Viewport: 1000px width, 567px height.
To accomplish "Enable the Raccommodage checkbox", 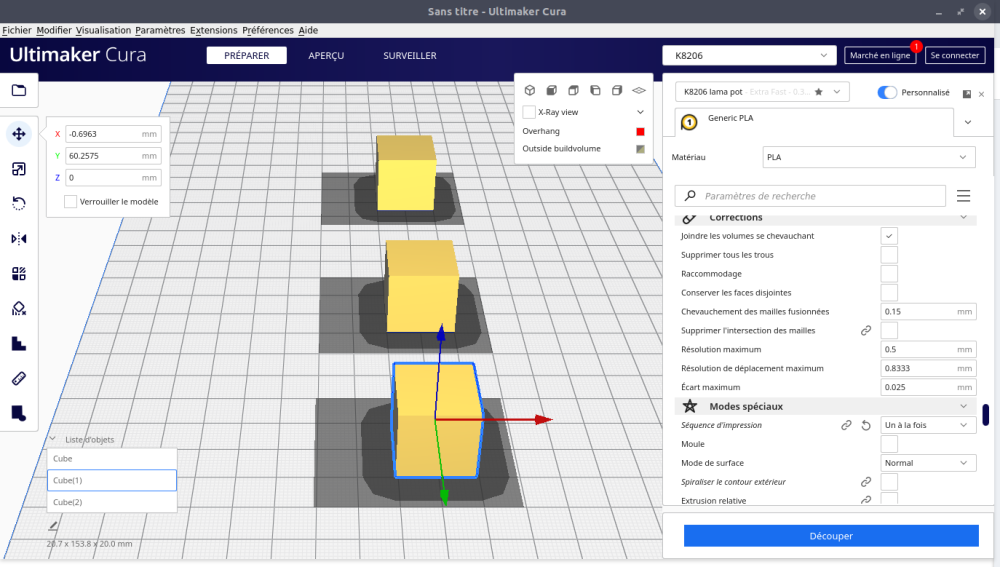I will tap(889, 274).
